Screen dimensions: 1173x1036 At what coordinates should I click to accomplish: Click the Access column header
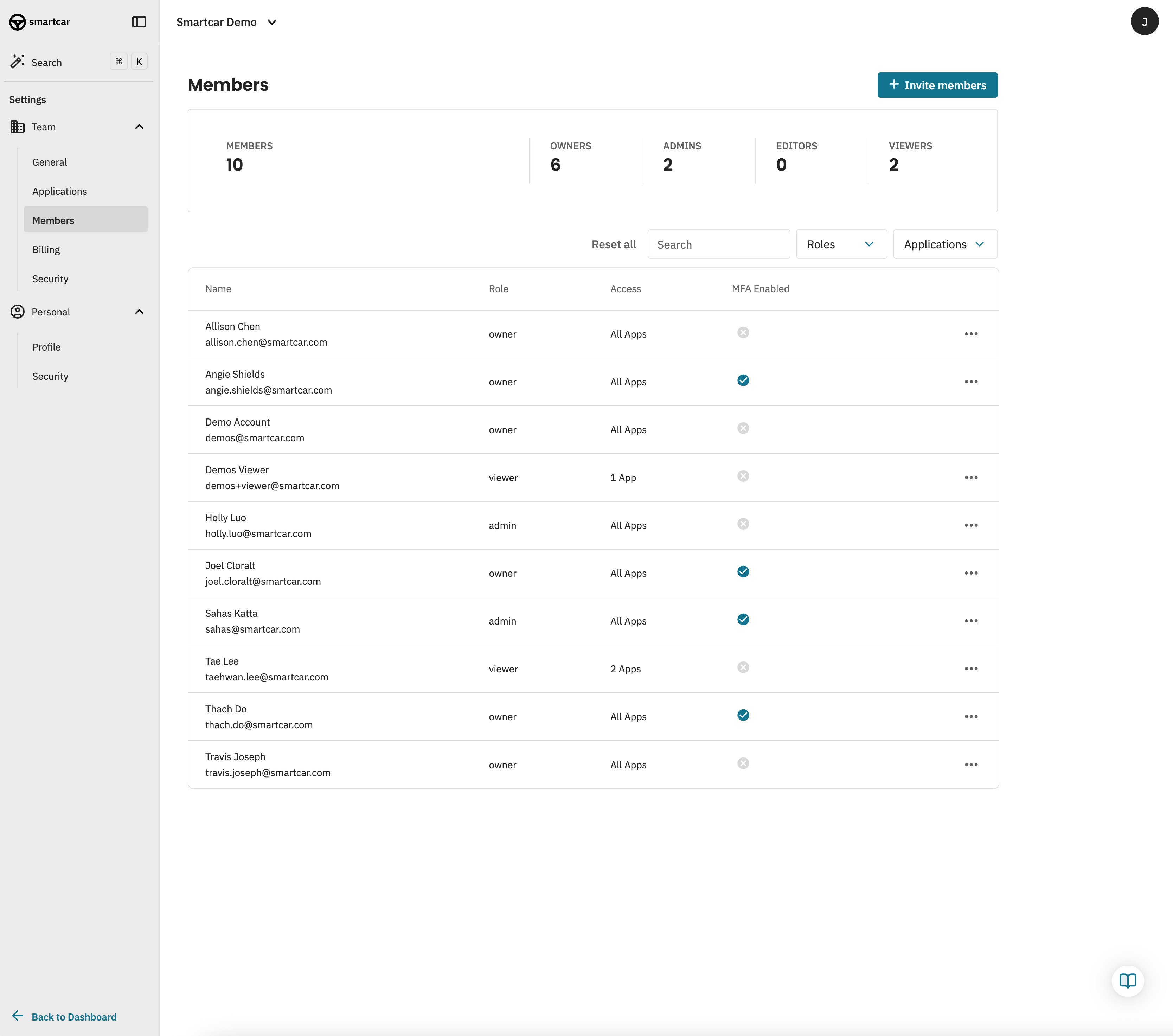pyautogui.click(x=626, y=289)
